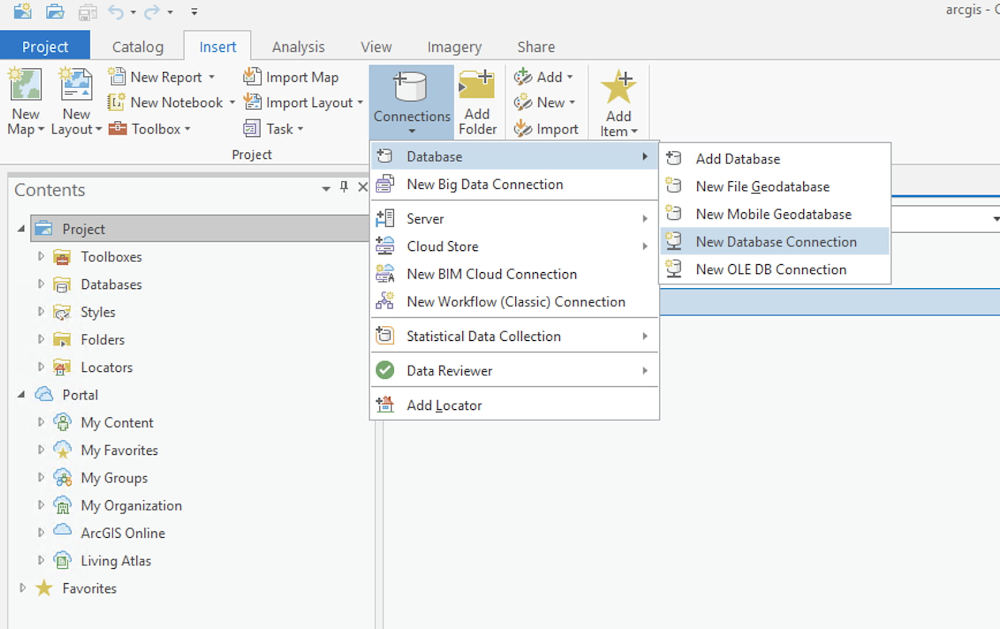The width and height of the screenshot is (1000, 629).
Task: Pin the Contents pane
Action: click(343, 188)
